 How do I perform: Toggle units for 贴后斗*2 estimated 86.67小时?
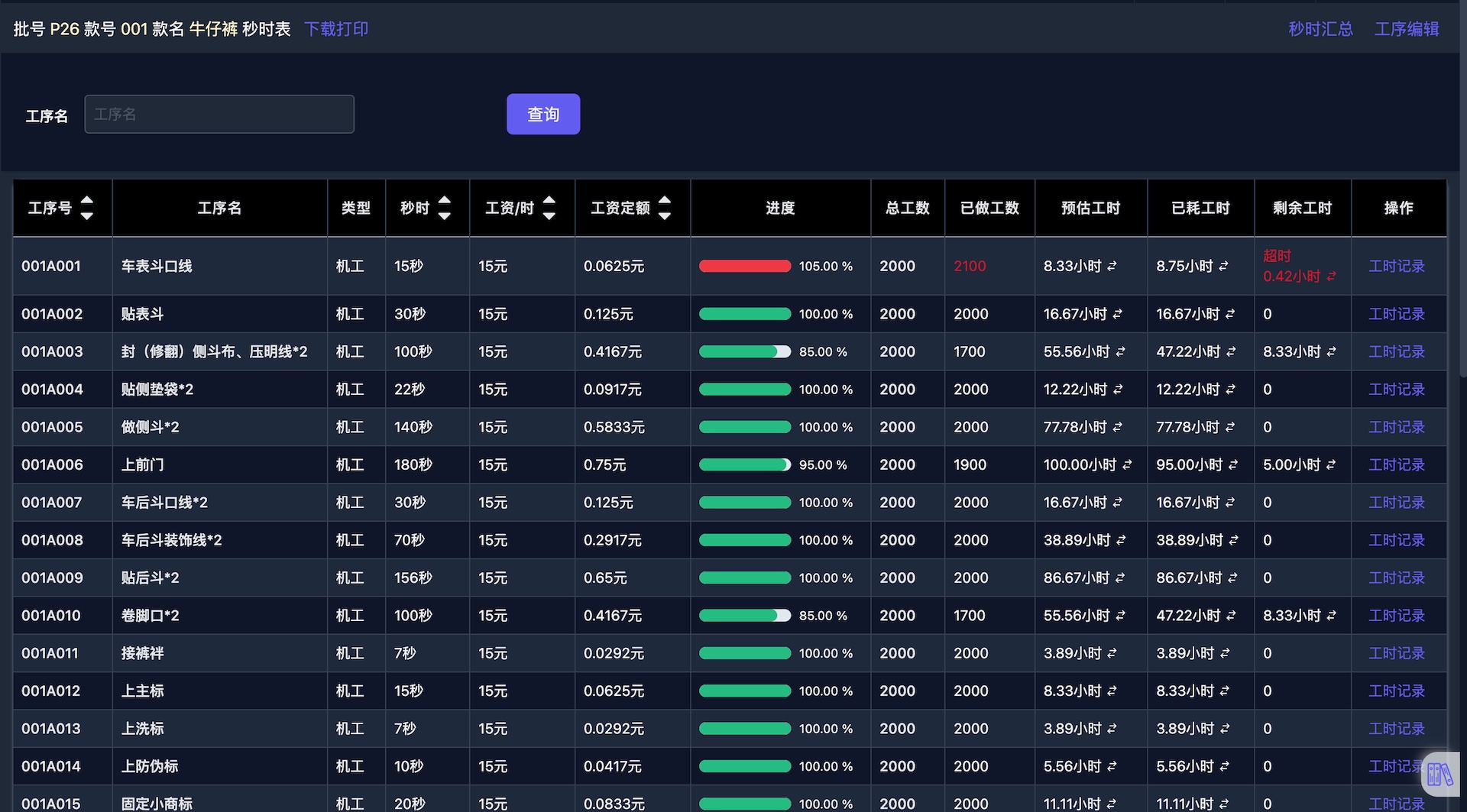(1119, 577)
